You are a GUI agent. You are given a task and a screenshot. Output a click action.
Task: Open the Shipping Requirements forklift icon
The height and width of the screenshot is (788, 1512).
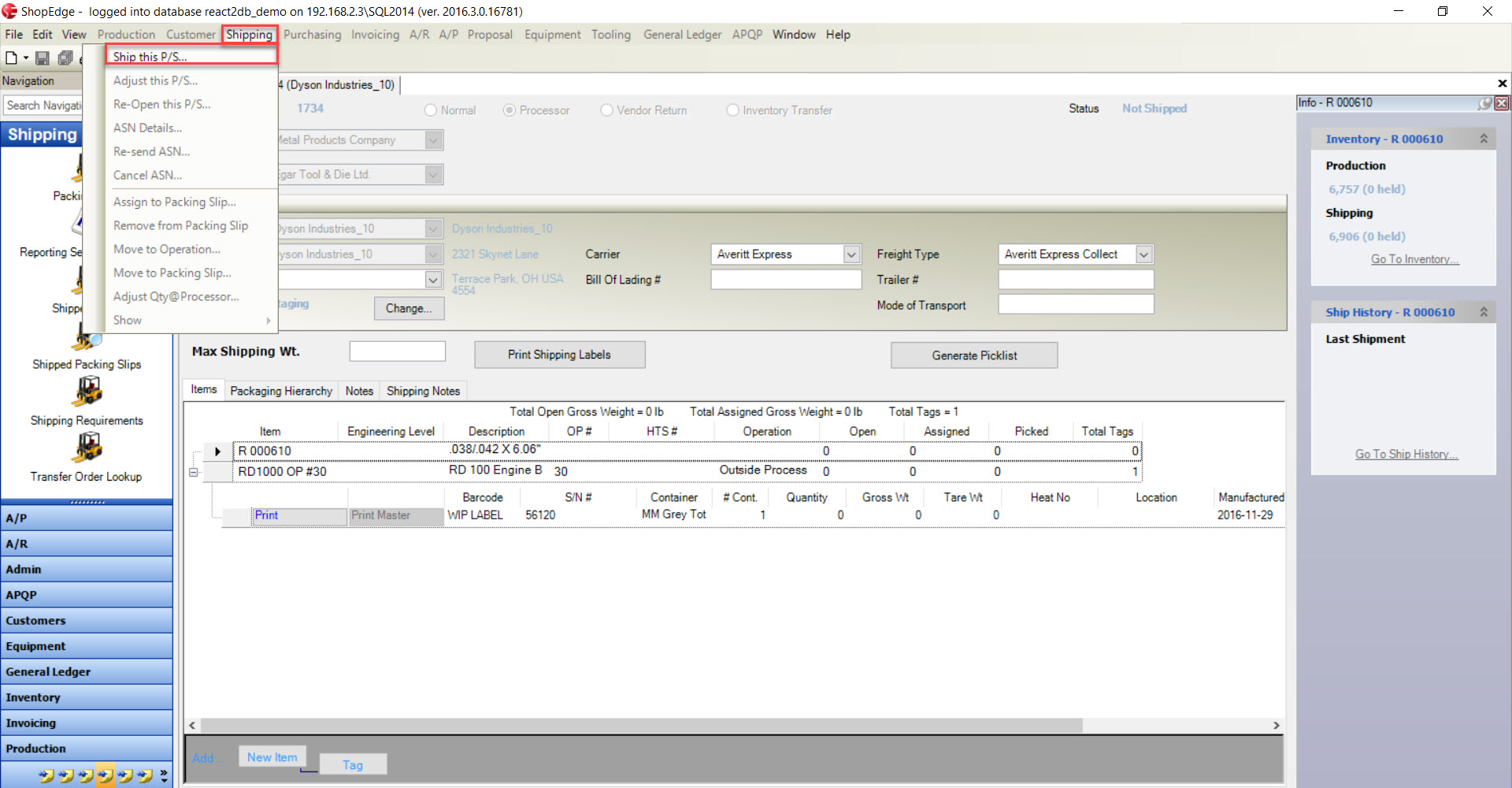tap(87, 392)
